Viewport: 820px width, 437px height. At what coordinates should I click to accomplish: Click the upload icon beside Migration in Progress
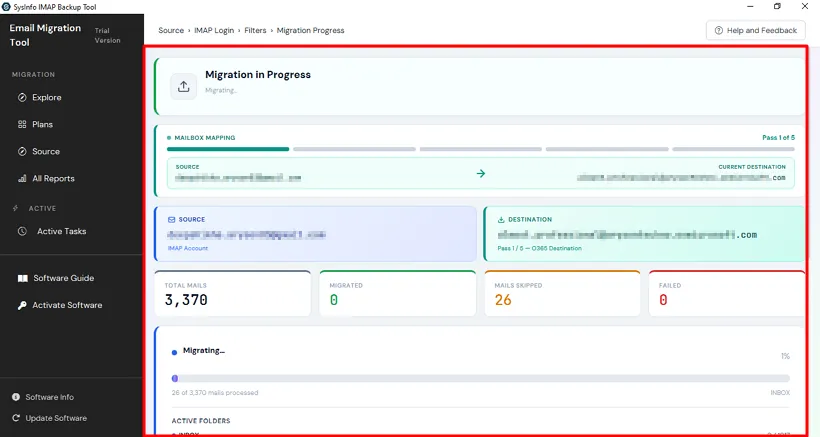pyautogui.click(x=184, y=86)
